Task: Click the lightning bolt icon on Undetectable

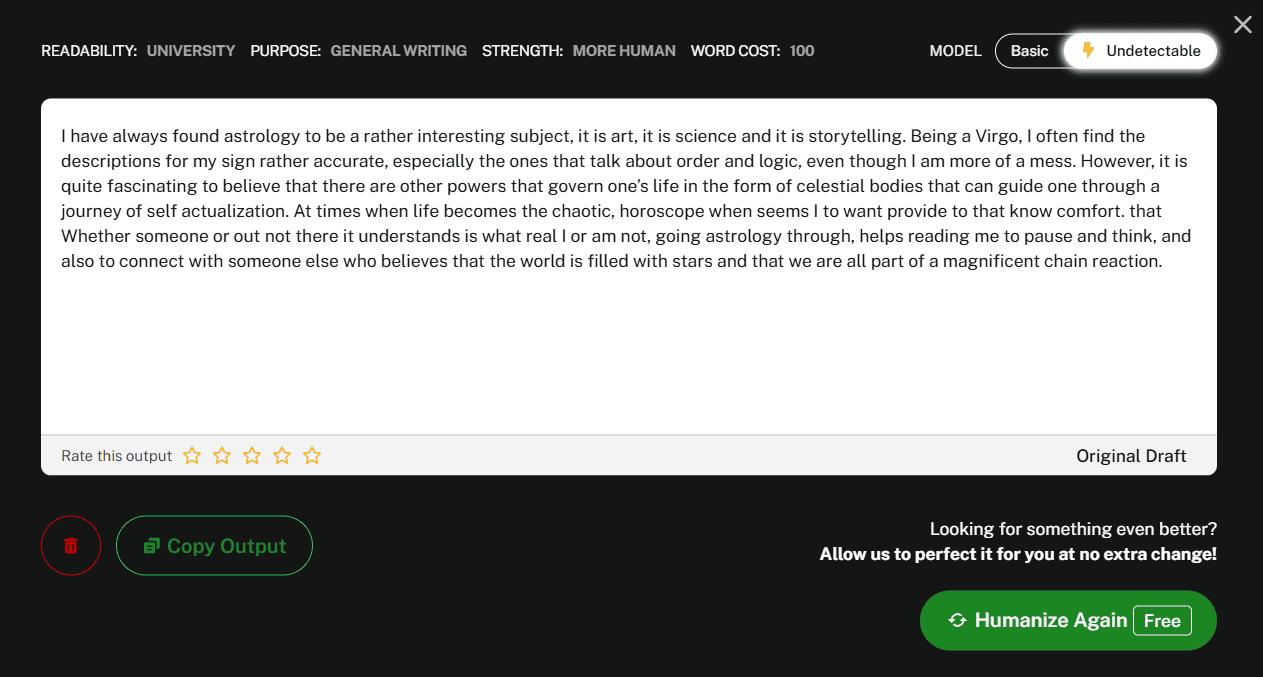Action: (1088, 51)
